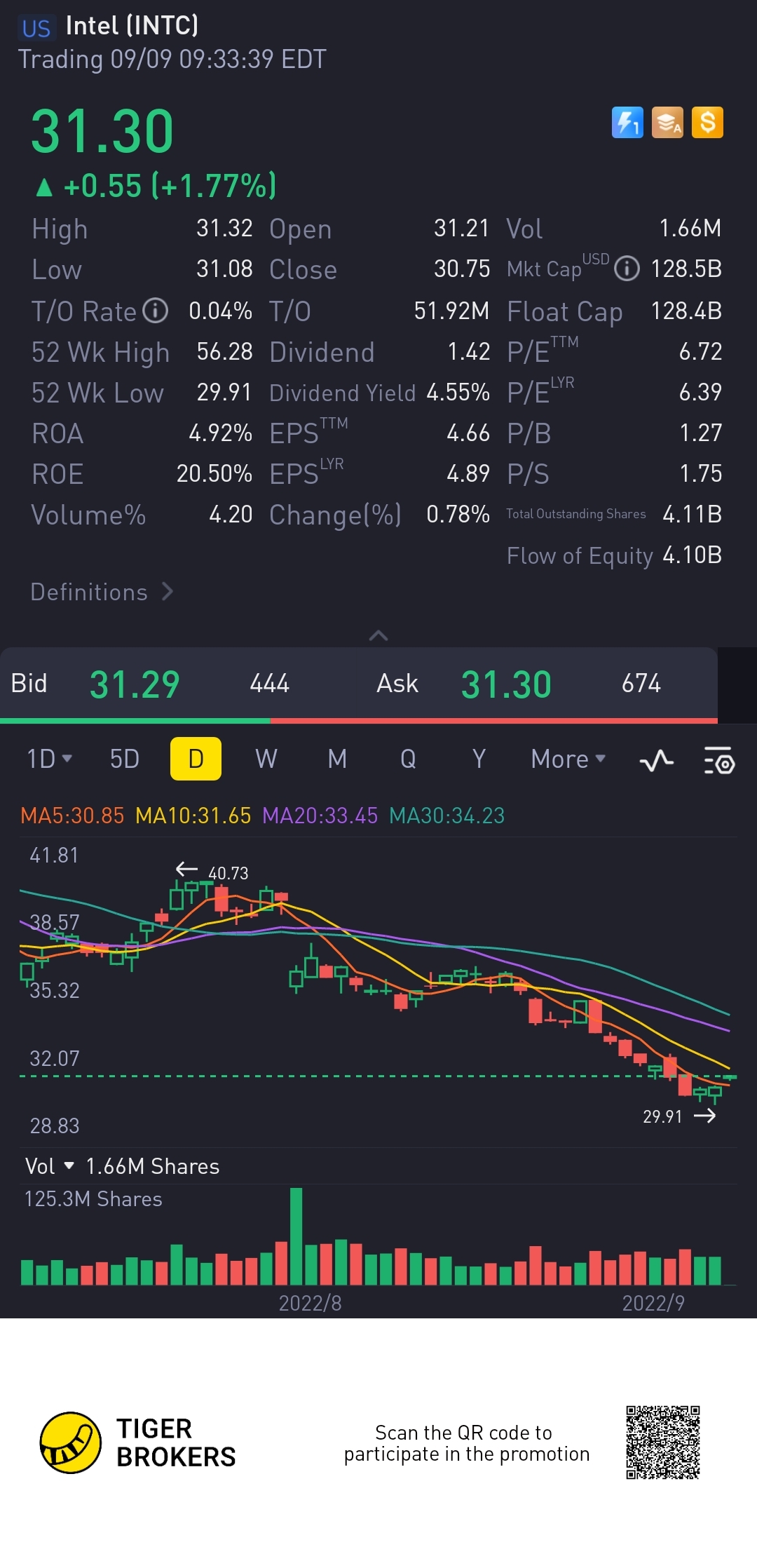The width and height of the screenshot is (757, 1568).
Task: Open T/O Rate info icon
Action: coord(156,311)
